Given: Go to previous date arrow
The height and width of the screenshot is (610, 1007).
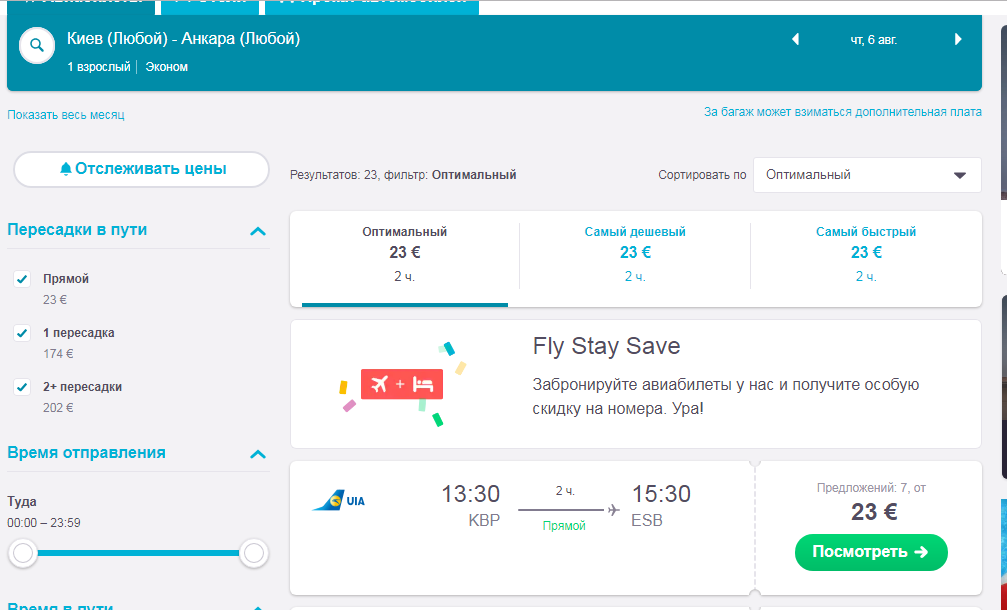Looking at the screenshot, I should point(795,39).
